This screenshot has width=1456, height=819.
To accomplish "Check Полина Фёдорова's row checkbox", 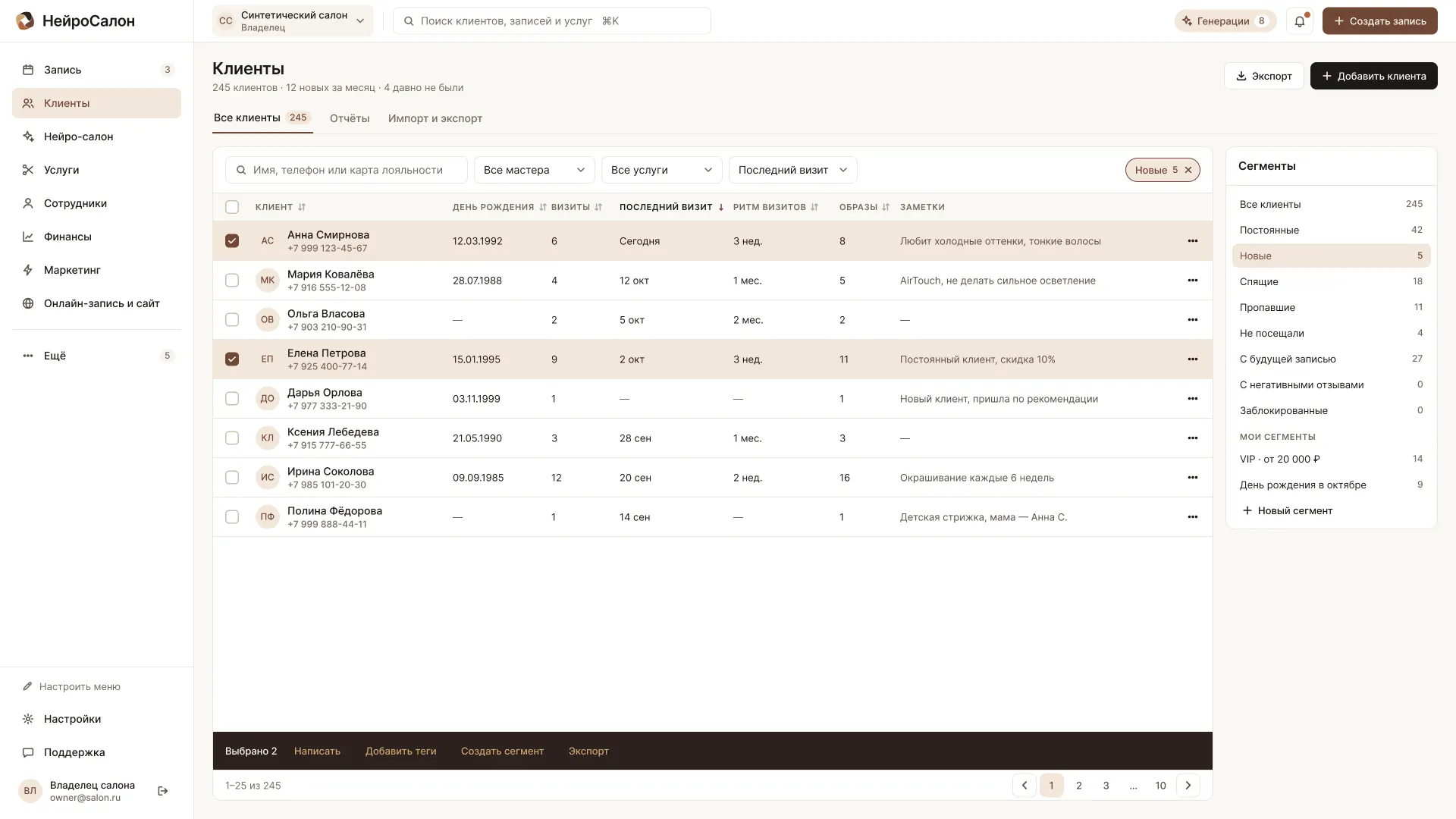I will [232, 517].
